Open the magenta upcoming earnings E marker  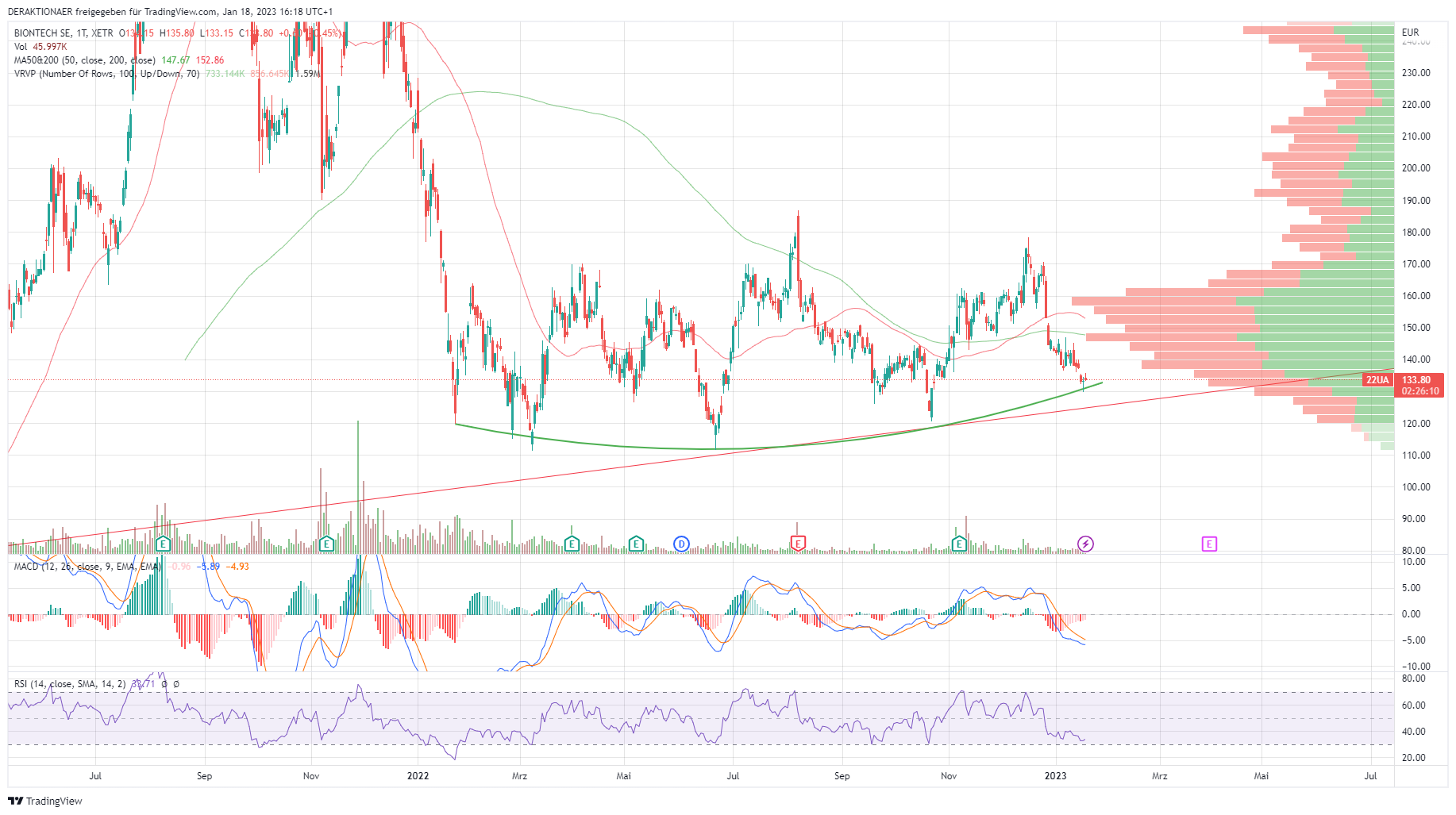1209,544
